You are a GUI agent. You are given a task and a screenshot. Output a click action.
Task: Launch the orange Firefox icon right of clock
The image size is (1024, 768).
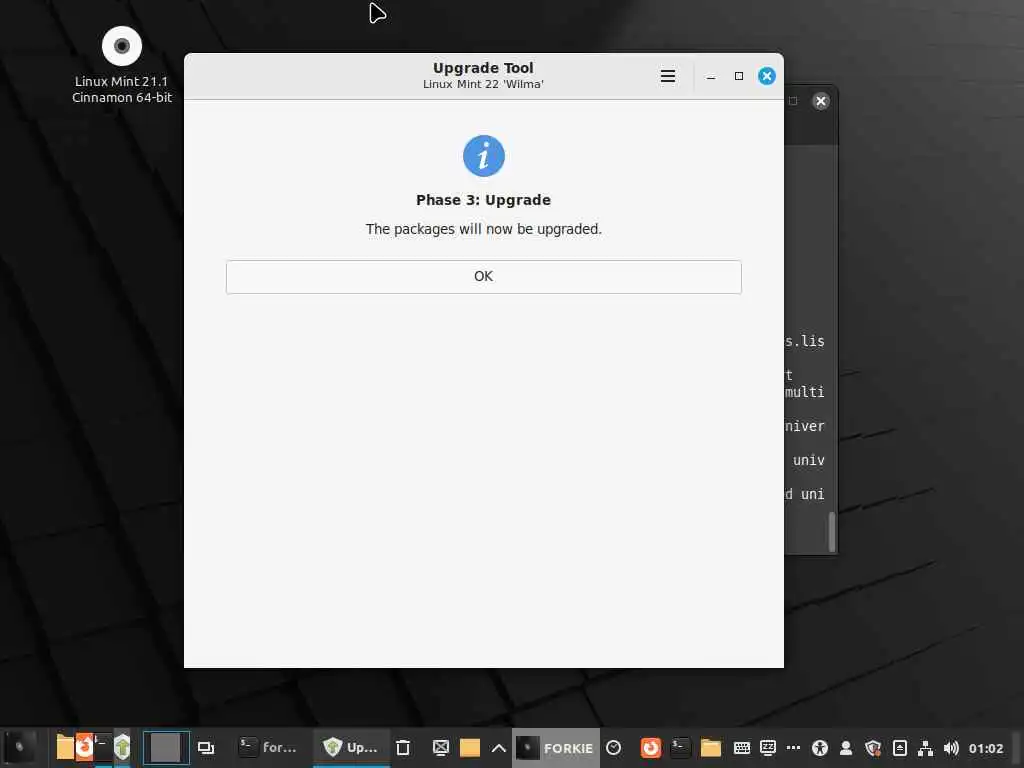click(650, 748)
